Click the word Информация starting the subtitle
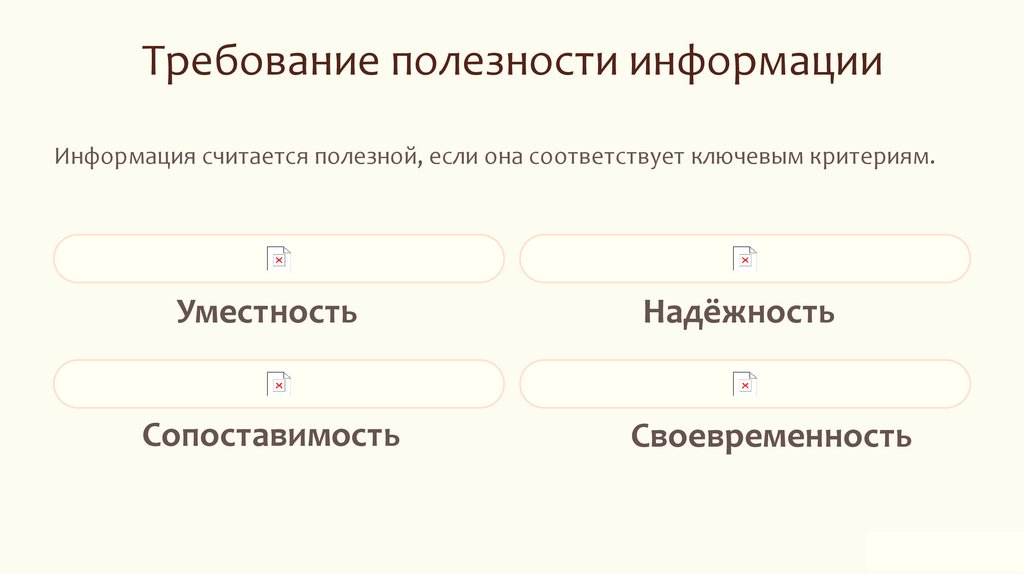This screenshot has height=574, width=1024. coord(124,158)
